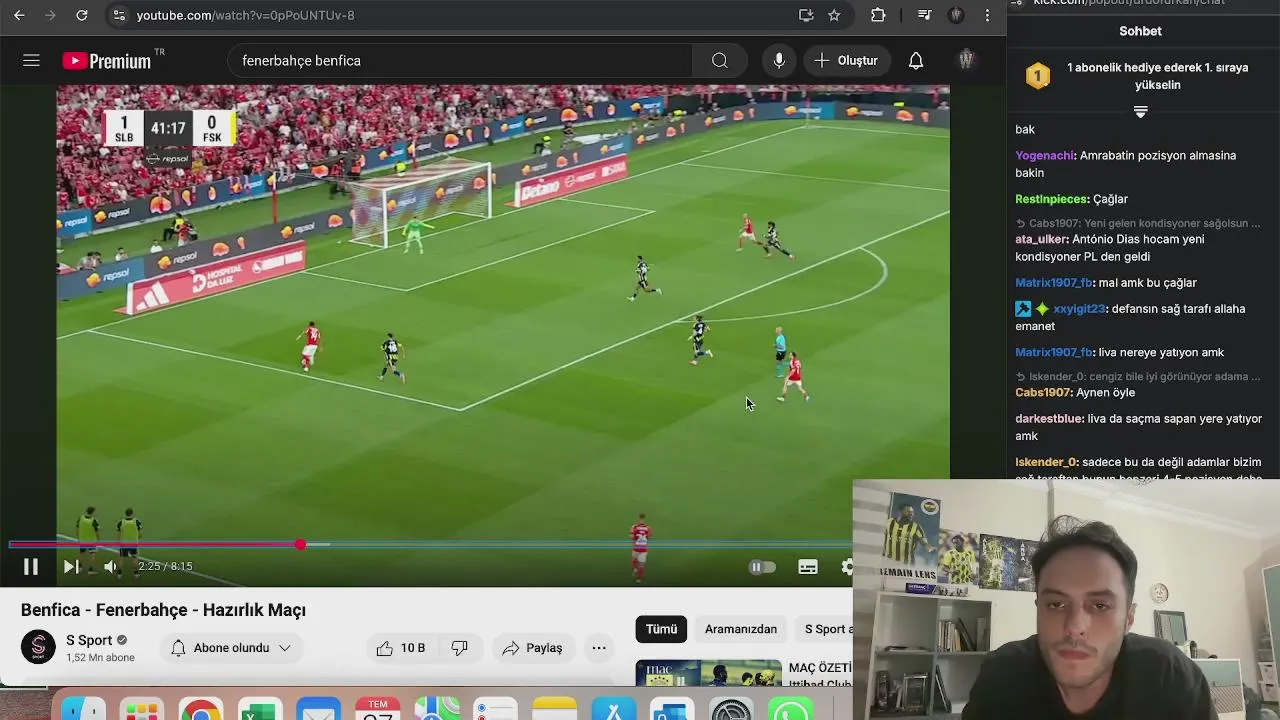Click the Sohbet chat header
Viewport: 1280px width, 720px height.
click(x=1140, y=31)
